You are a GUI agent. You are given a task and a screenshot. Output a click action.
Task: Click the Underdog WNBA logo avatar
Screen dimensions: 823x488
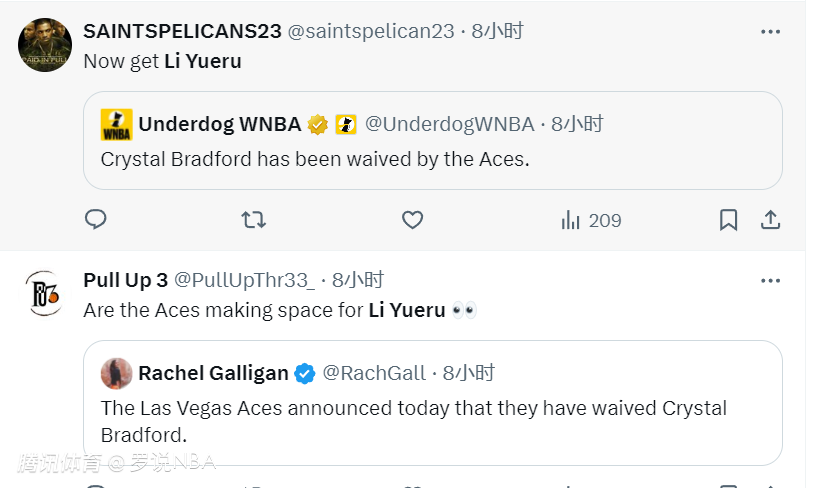(x=117, y=125)
